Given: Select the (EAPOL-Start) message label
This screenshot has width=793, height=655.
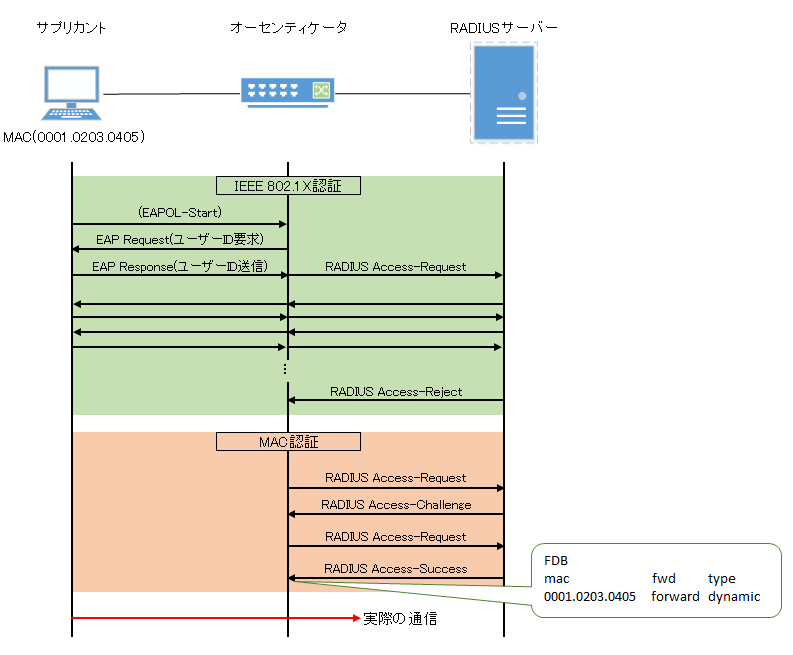Looking at the screenshot, I should 180,213.
